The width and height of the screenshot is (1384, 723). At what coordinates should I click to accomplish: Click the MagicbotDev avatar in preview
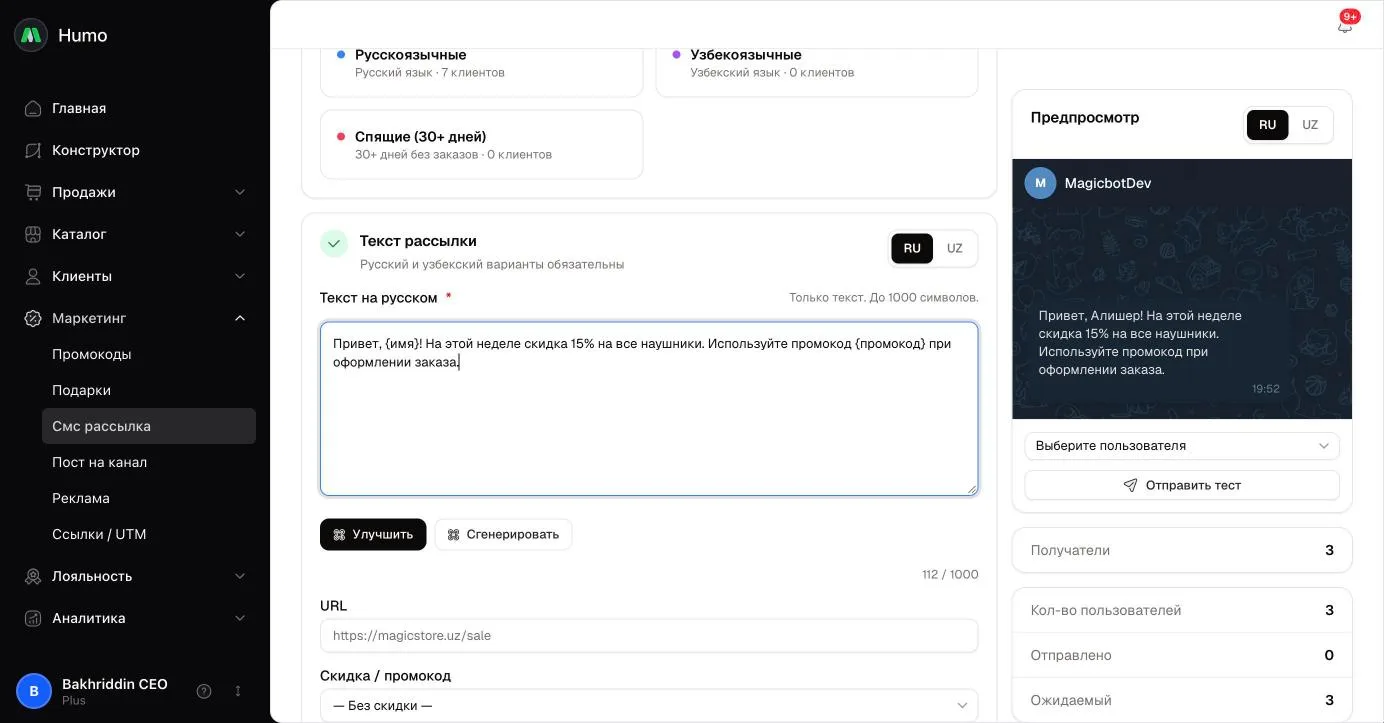(1040, 183)
